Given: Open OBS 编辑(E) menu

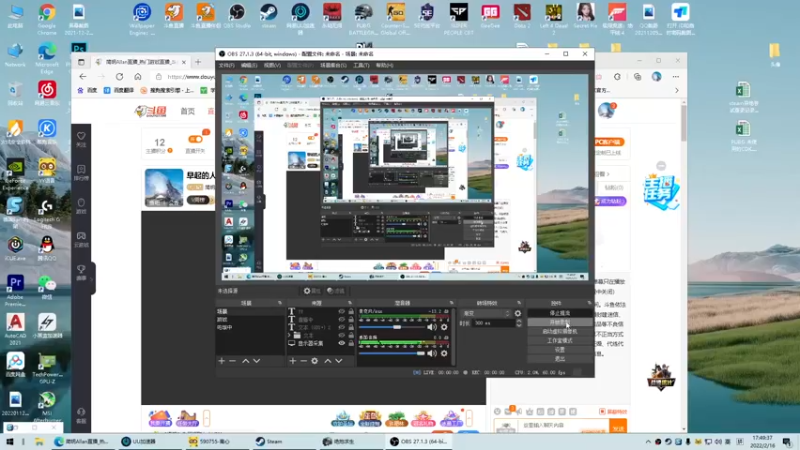Looking at the screenshot, I should click(x=249, y=65).
